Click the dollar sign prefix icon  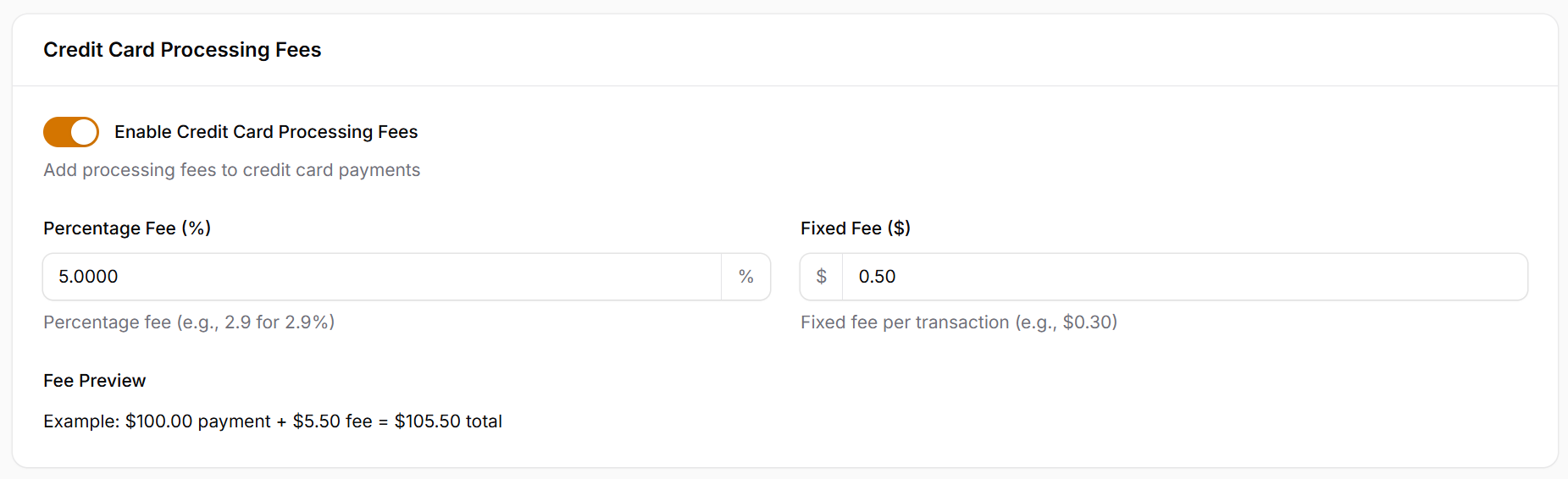(x=821, y=277)
